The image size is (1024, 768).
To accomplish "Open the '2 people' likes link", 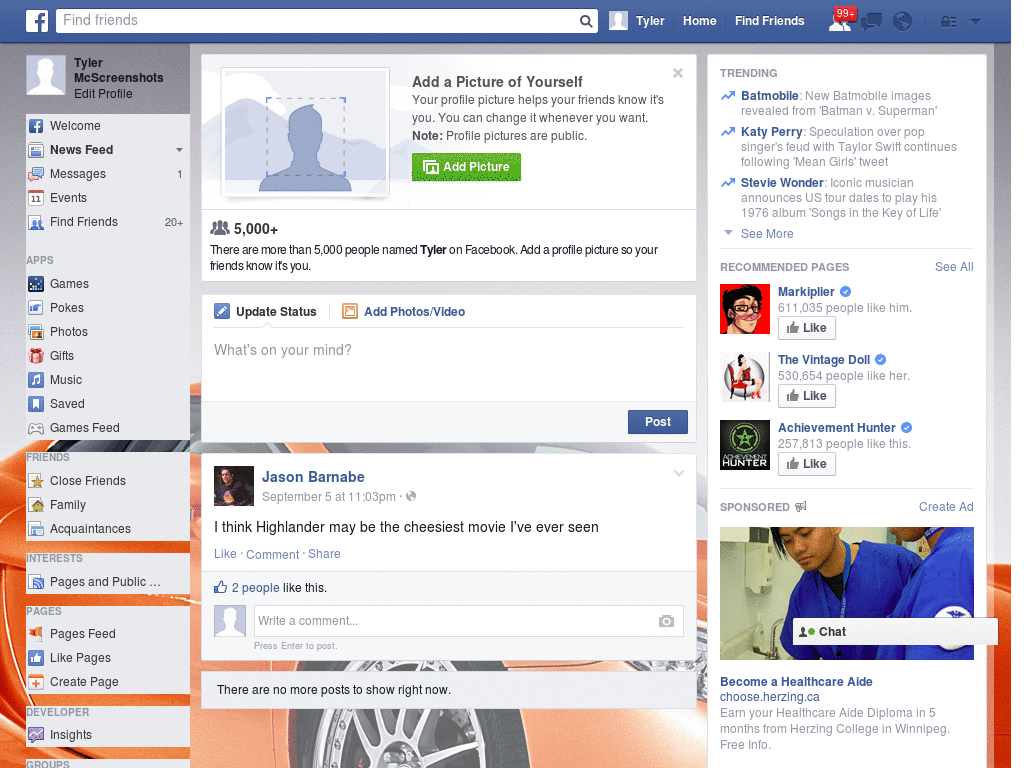I will (255, 588).
